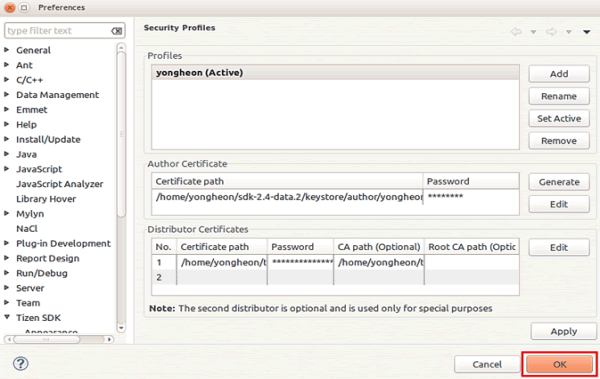Expand the Ant tree node
The width and height of the screenshot is (600, 379).
(x=7, y=65)
